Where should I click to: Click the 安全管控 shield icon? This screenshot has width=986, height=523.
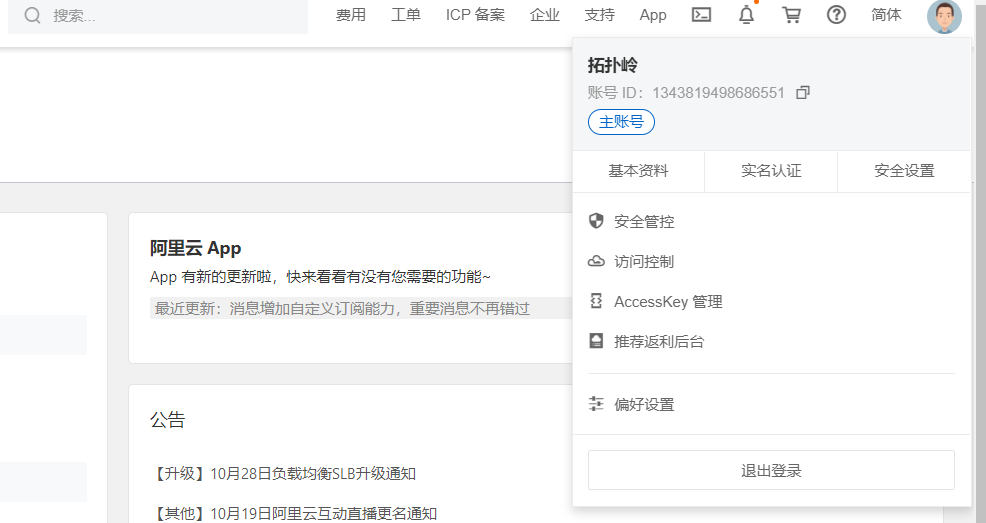pos(596,221)
